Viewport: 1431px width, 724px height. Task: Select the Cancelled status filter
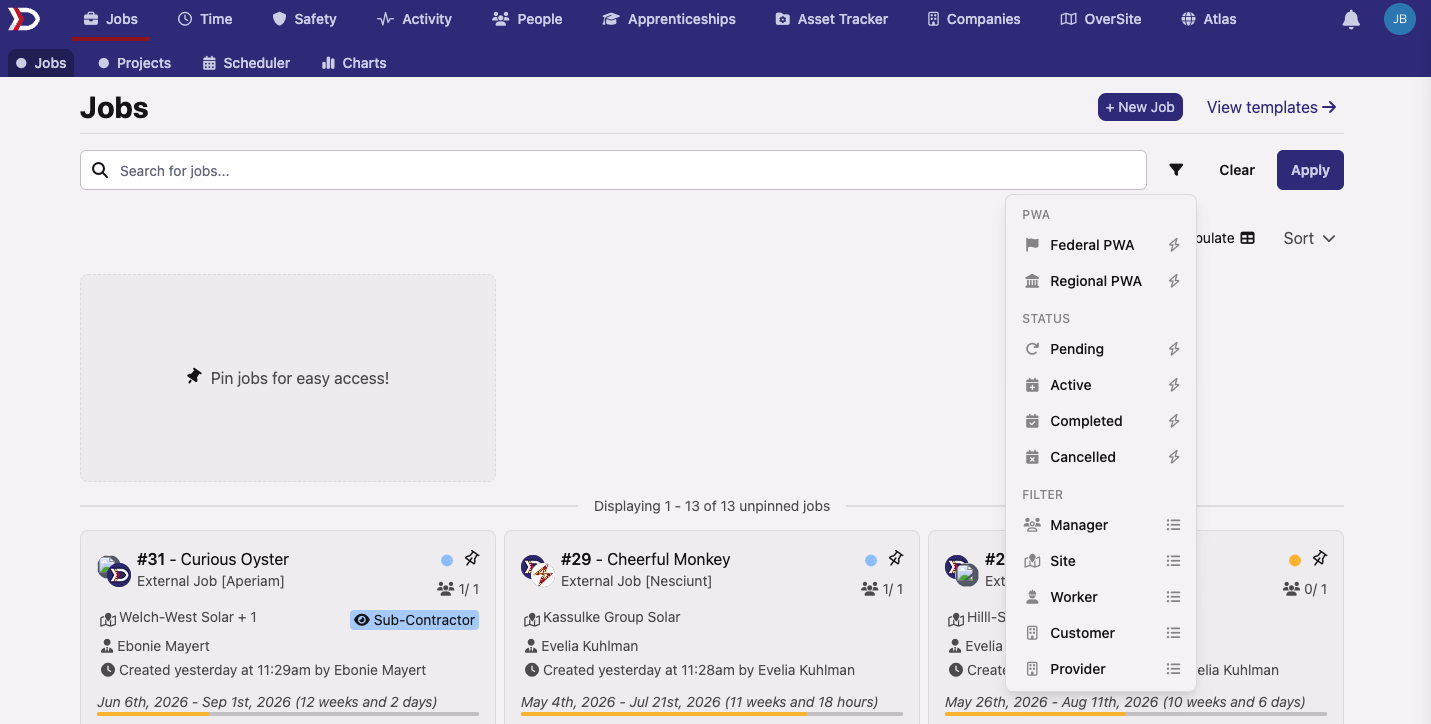(1103, 457)
